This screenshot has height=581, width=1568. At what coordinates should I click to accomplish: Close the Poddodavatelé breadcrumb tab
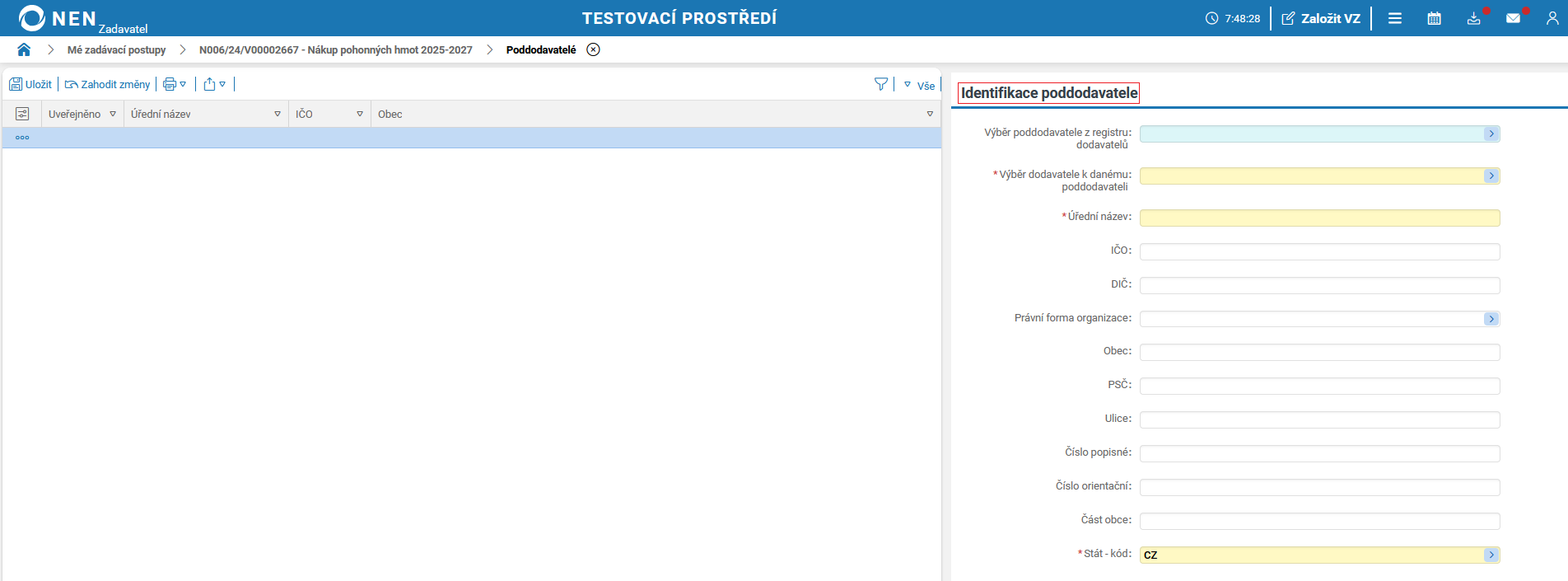coord(593,49)
